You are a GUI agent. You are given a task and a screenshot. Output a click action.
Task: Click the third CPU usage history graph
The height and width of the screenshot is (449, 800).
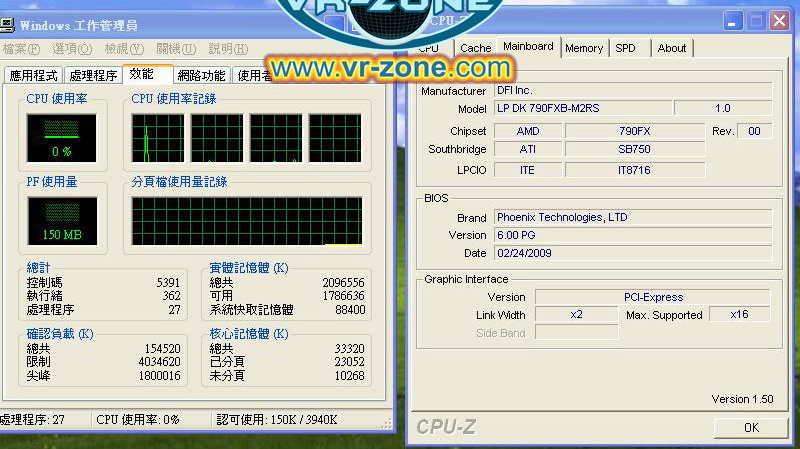(276, 138)
